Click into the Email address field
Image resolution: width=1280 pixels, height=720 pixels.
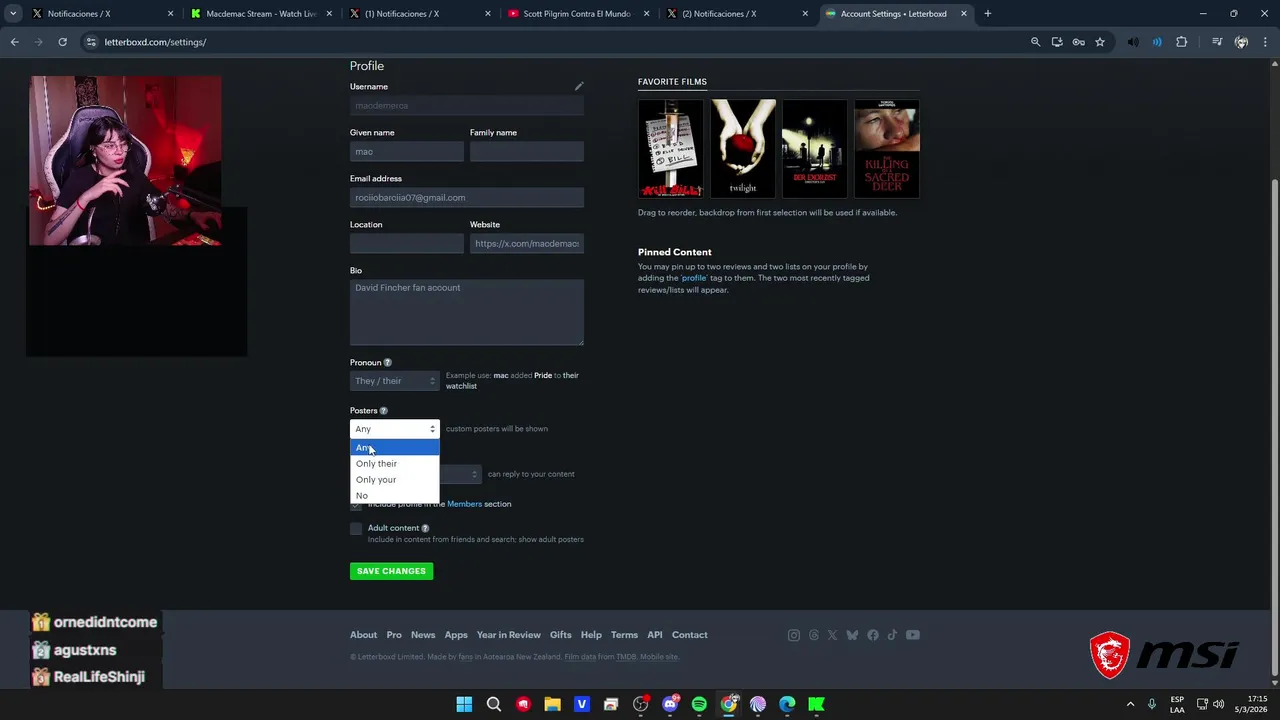tap(467, 197)
